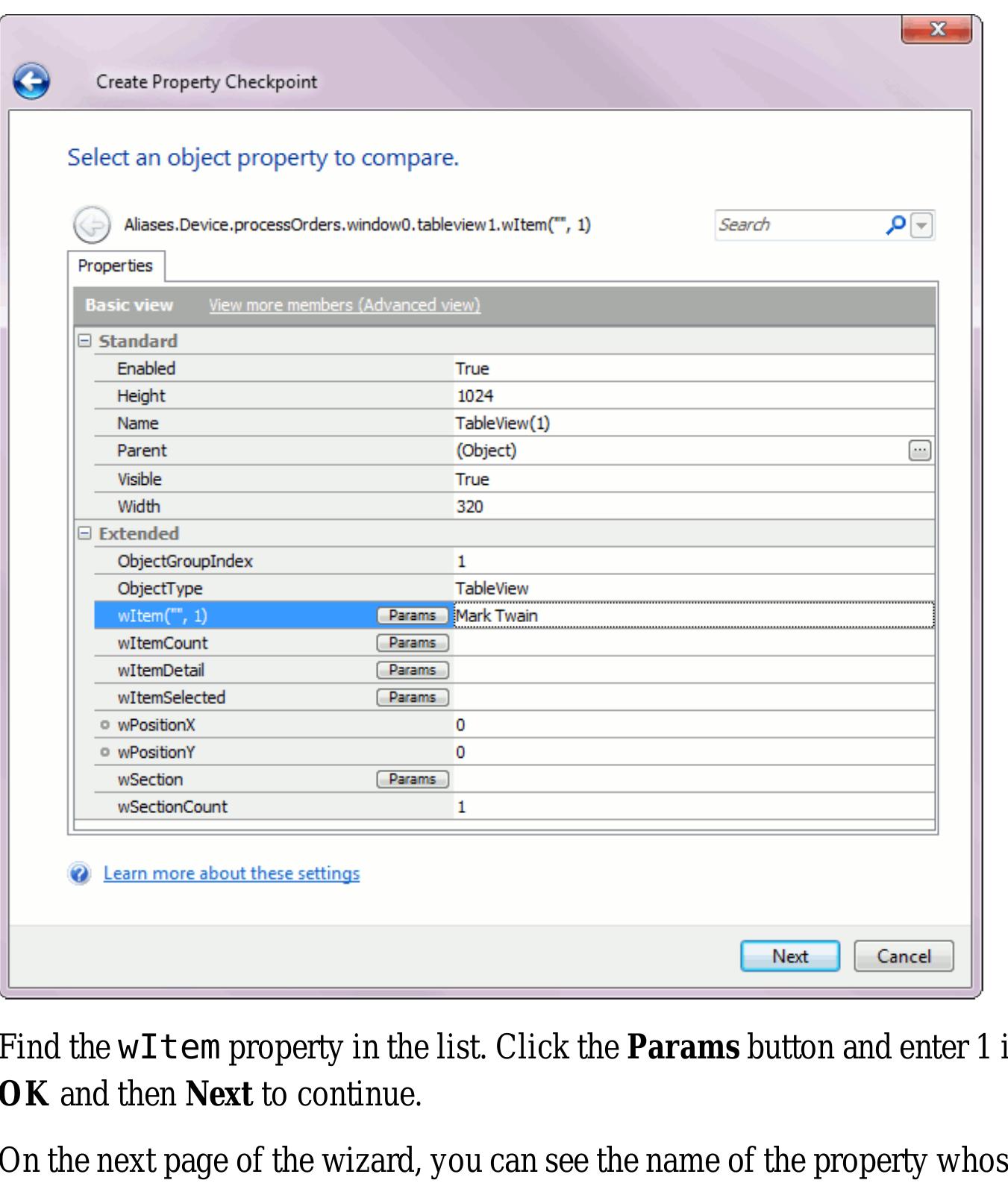Click the grey back arrow beside the object path

pyautogui.click(x=92, y=225)
